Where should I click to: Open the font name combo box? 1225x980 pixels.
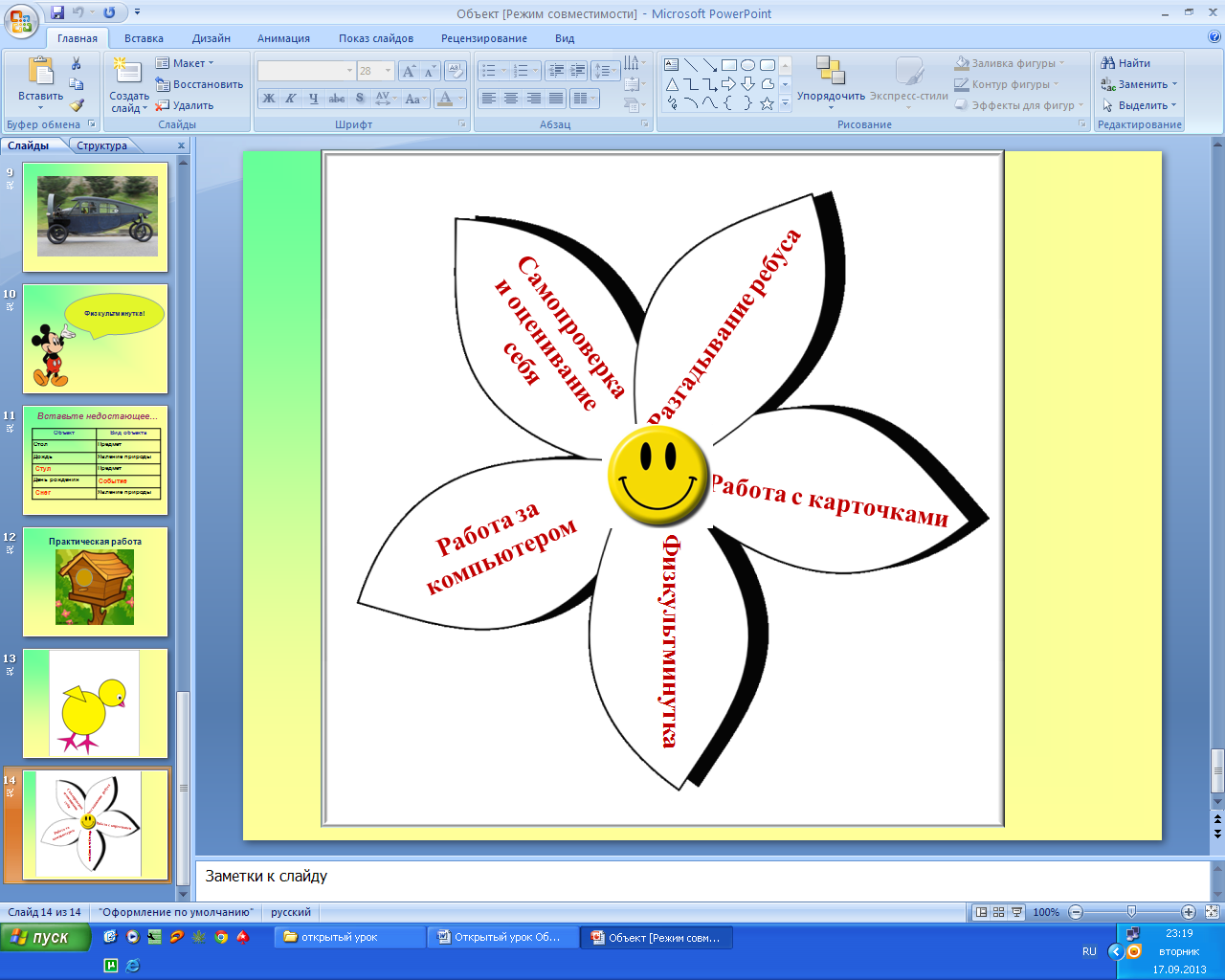coord(306,71)
